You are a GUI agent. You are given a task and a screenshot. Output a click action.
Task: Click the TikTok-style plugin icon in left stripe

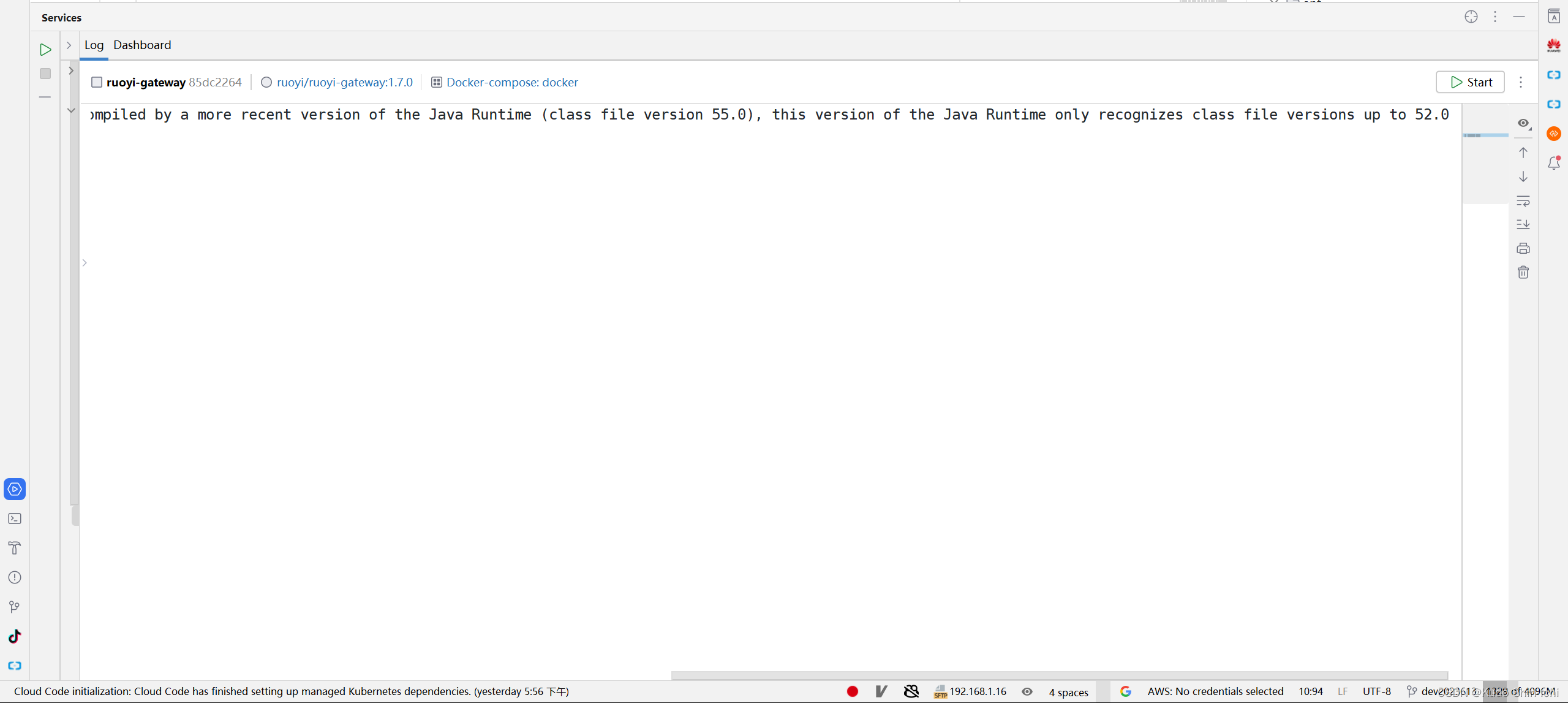[15, 636]
